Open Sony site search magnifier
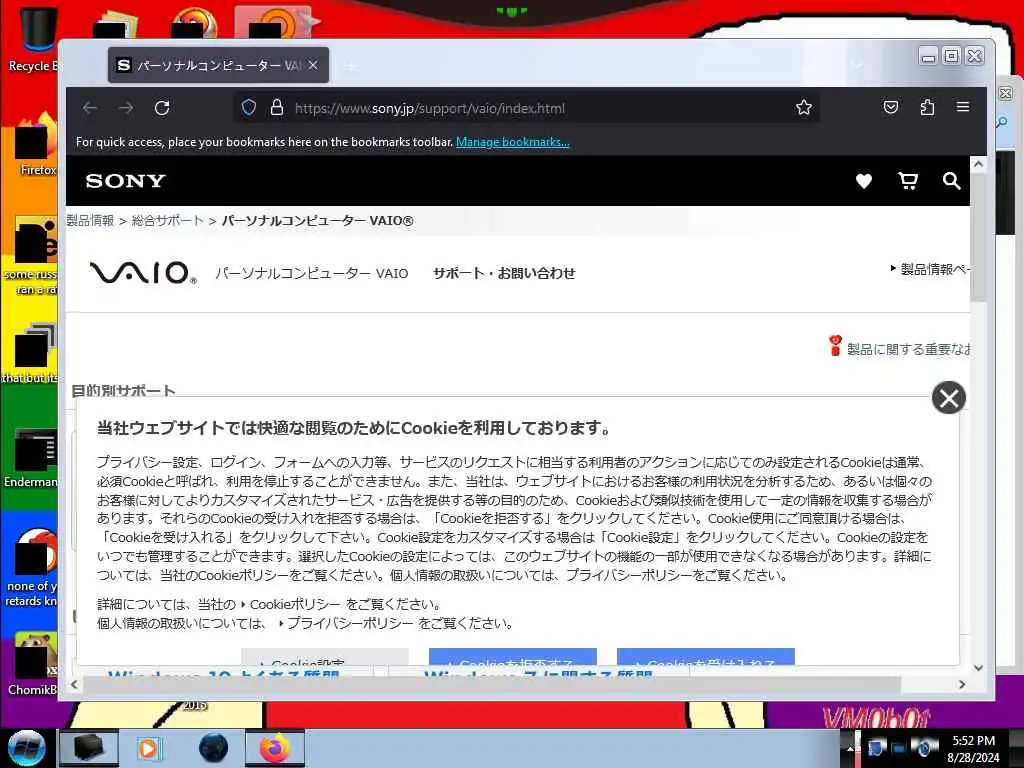 952,181
